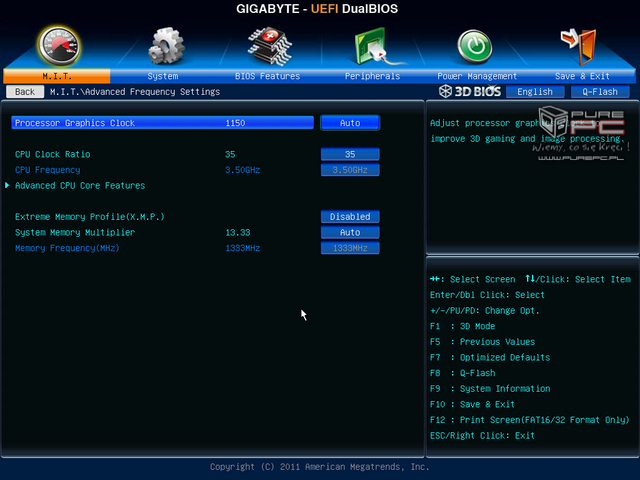Viewport: 640px width, 480px height.
Task: Click the F9 : System Information line
Action: pyautogui.click(x=490, y=389)
